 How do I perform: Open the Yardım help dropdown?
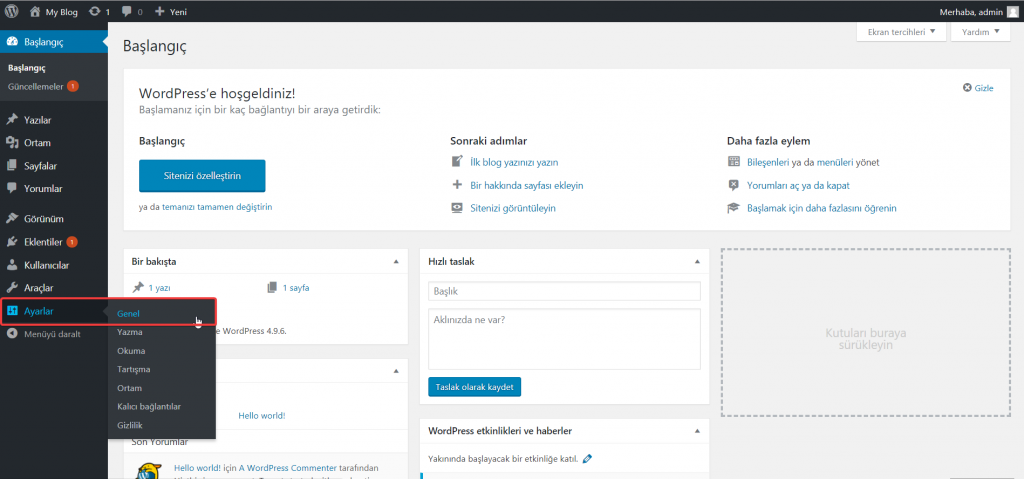(x=981, y=32)
